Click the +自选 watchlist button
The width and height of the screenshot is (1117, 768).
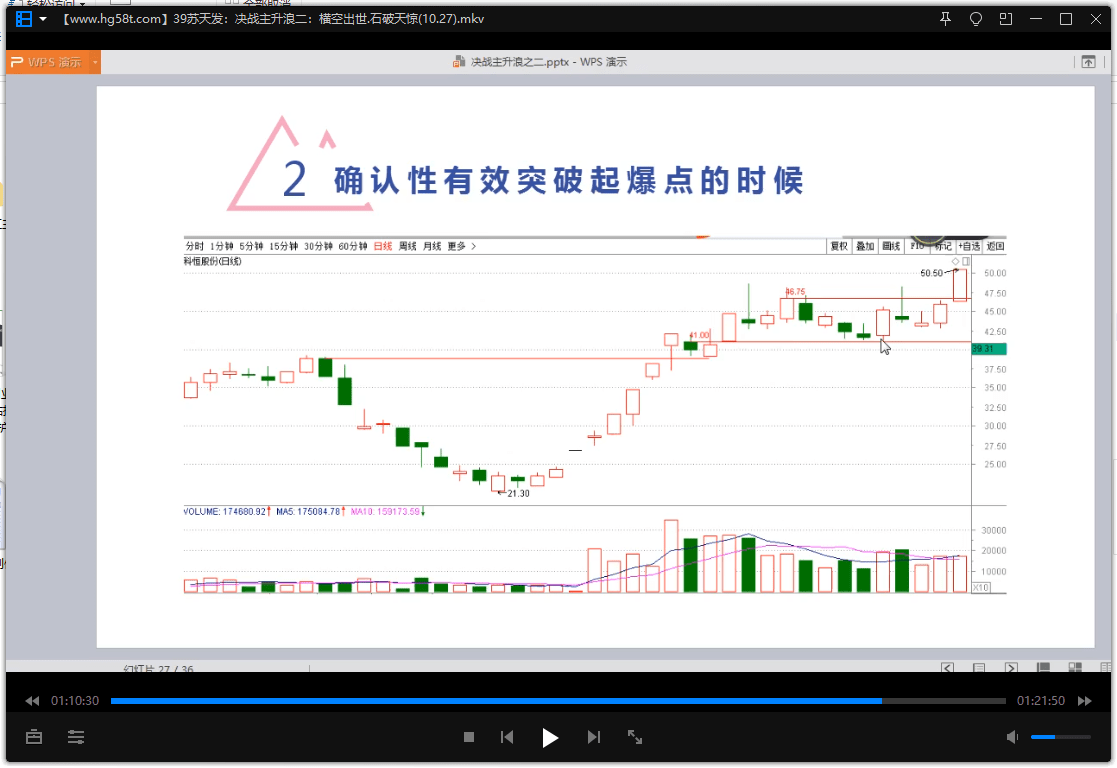(x=969, y=247)
